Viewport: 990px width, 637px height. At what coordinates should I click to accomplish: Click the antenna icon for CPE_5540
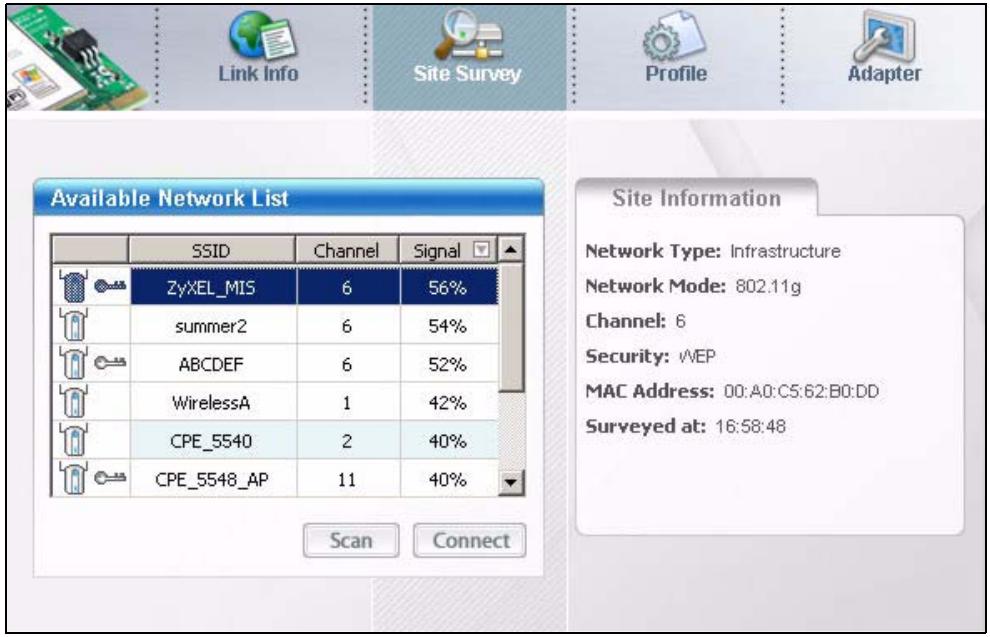tap(73, 439)
